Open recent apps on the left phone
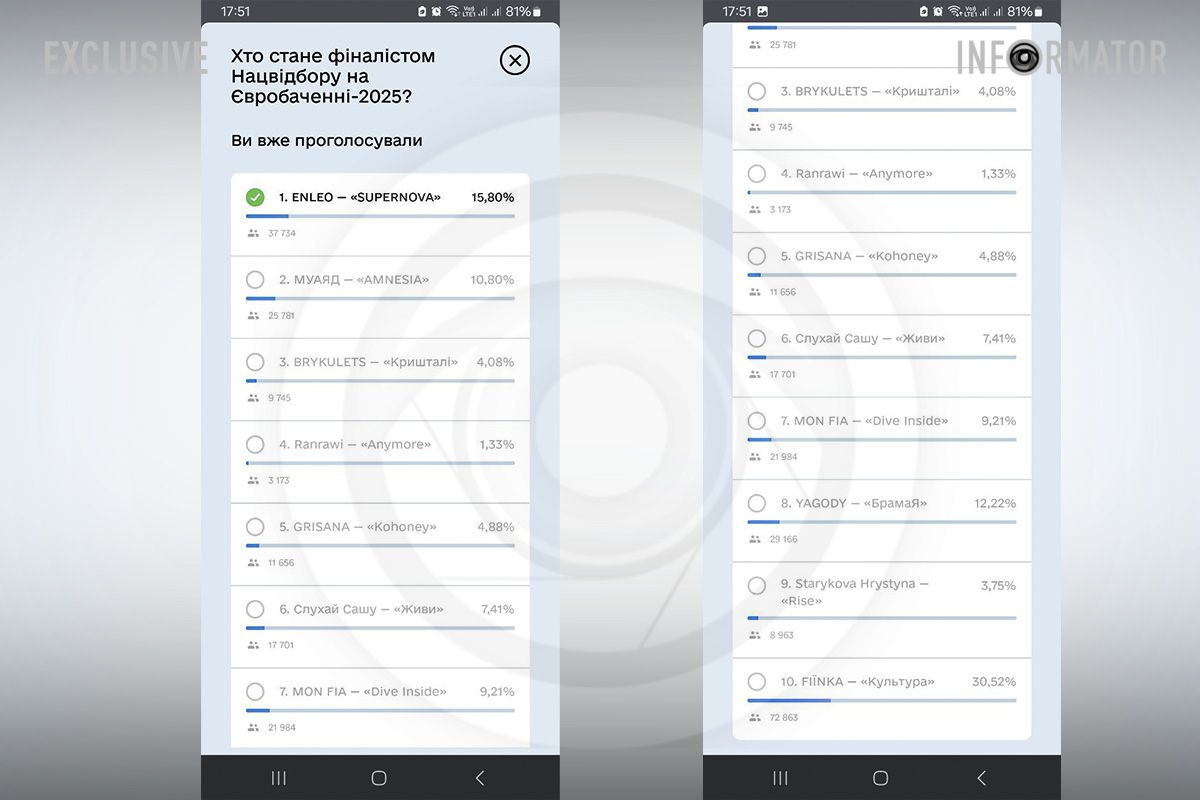This screenshot has width=1200, height=800. click(279, 778)
